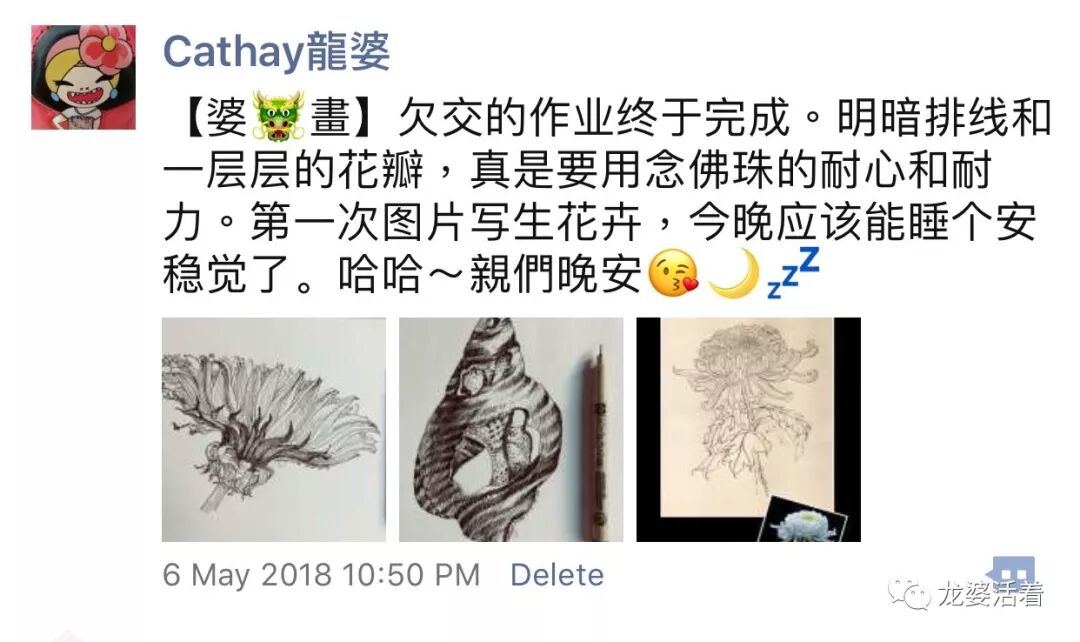Click the post text 欠交的作业终于完成

pyautogui.click(x=594, y=117)
